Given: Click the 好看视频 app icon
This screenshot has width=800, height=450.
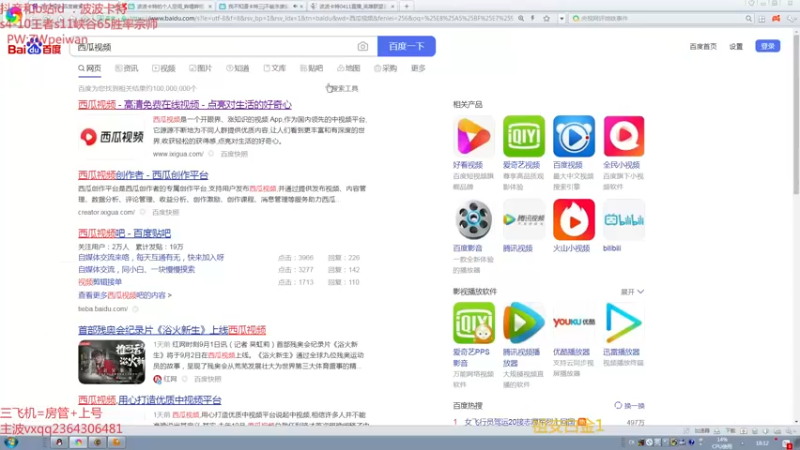Looking at the screenshot, I should tap(473, 136).
